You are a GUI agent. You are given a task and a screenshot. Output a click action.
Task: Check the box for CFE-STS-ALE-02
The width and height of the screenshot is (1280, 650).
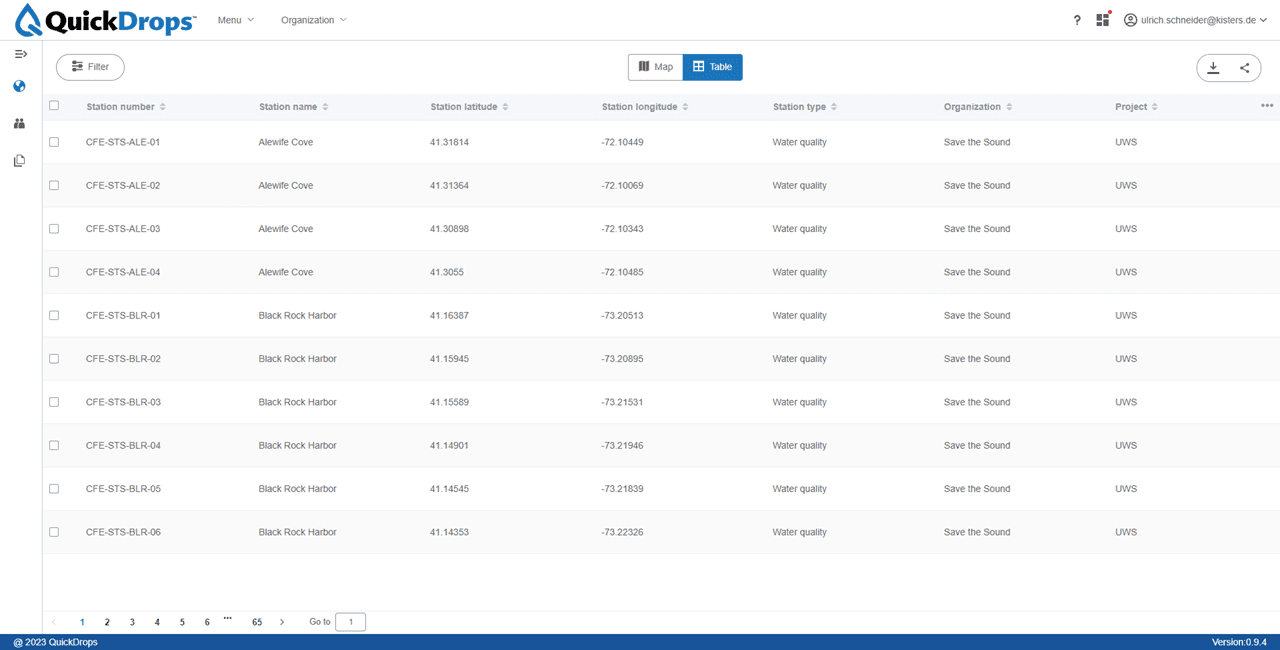[54, 185]
